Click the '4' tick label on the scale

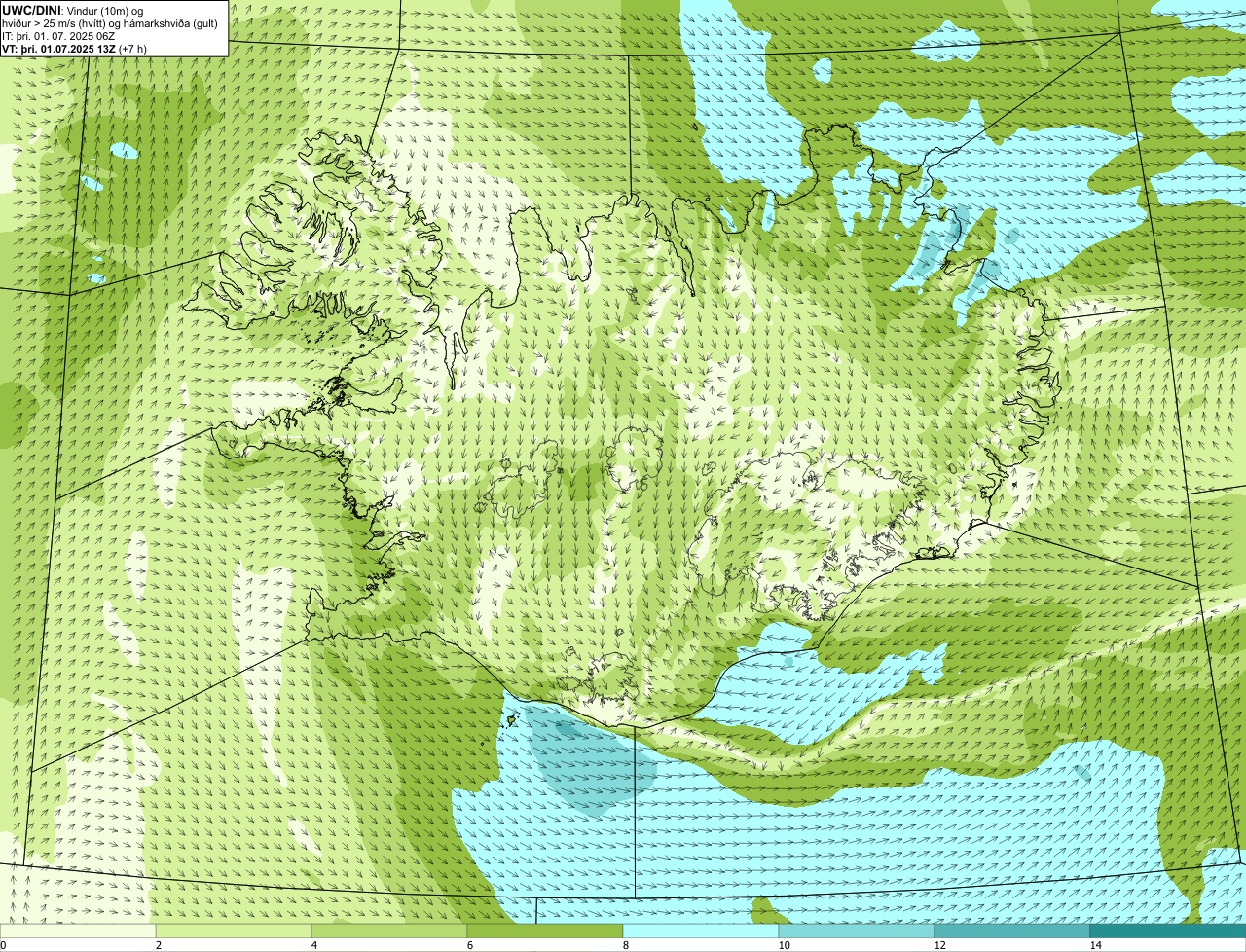[314, 945]
